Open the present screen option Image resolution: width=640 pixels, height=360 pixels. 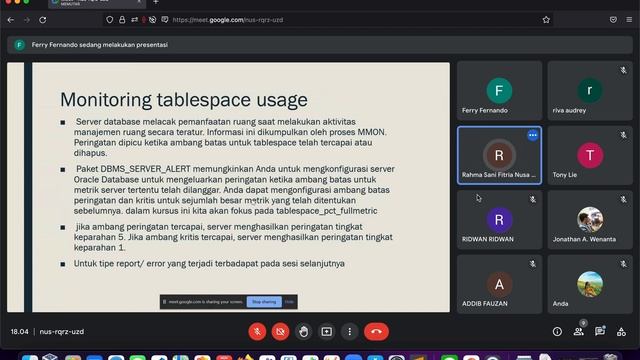(327, 331)
